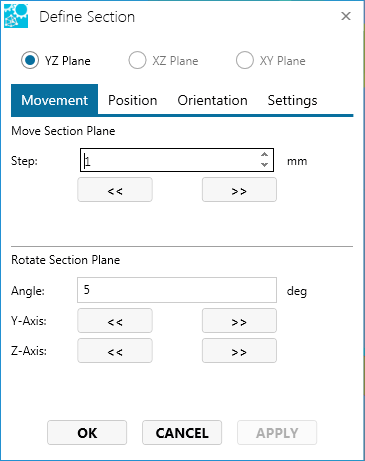Move section plane forward with >> button

(x=239, y=190)
